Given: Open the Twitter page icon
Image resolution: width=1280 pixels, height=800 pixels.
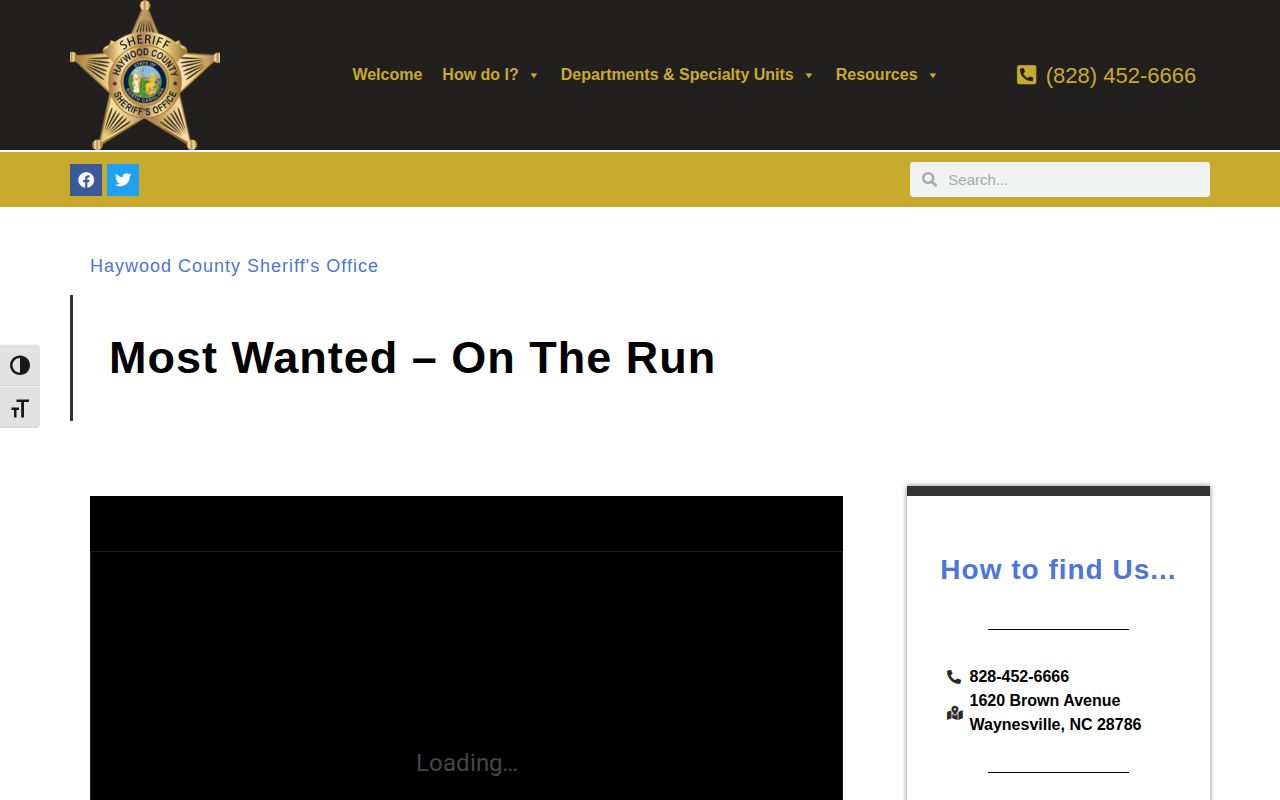Looking at the screenshot, I should 123,180.
